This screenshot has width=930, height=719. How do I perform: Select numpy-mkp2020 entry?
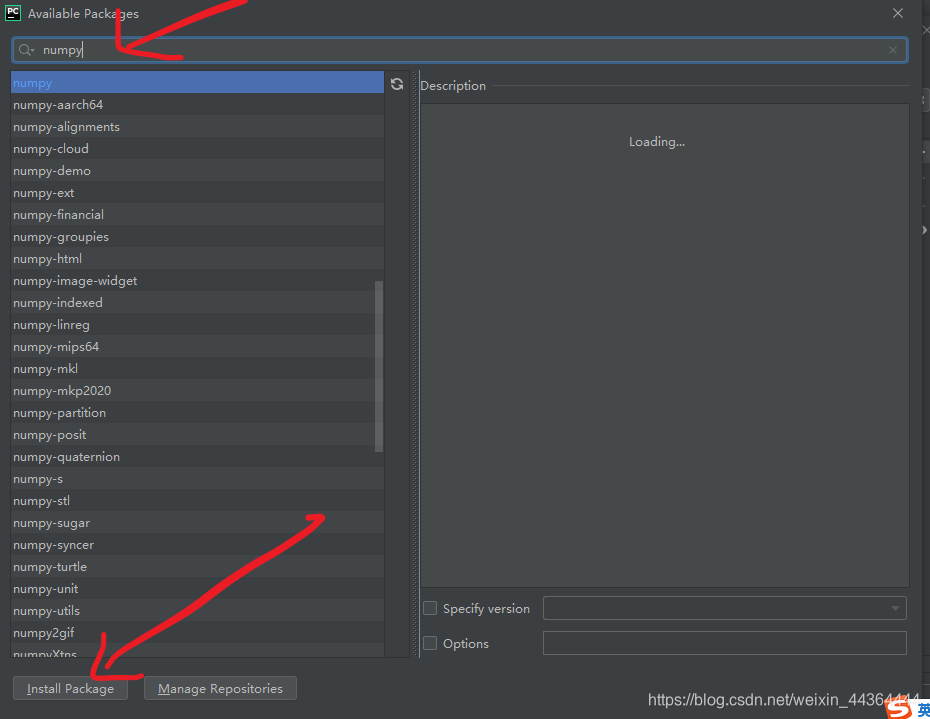pos(198,390)
